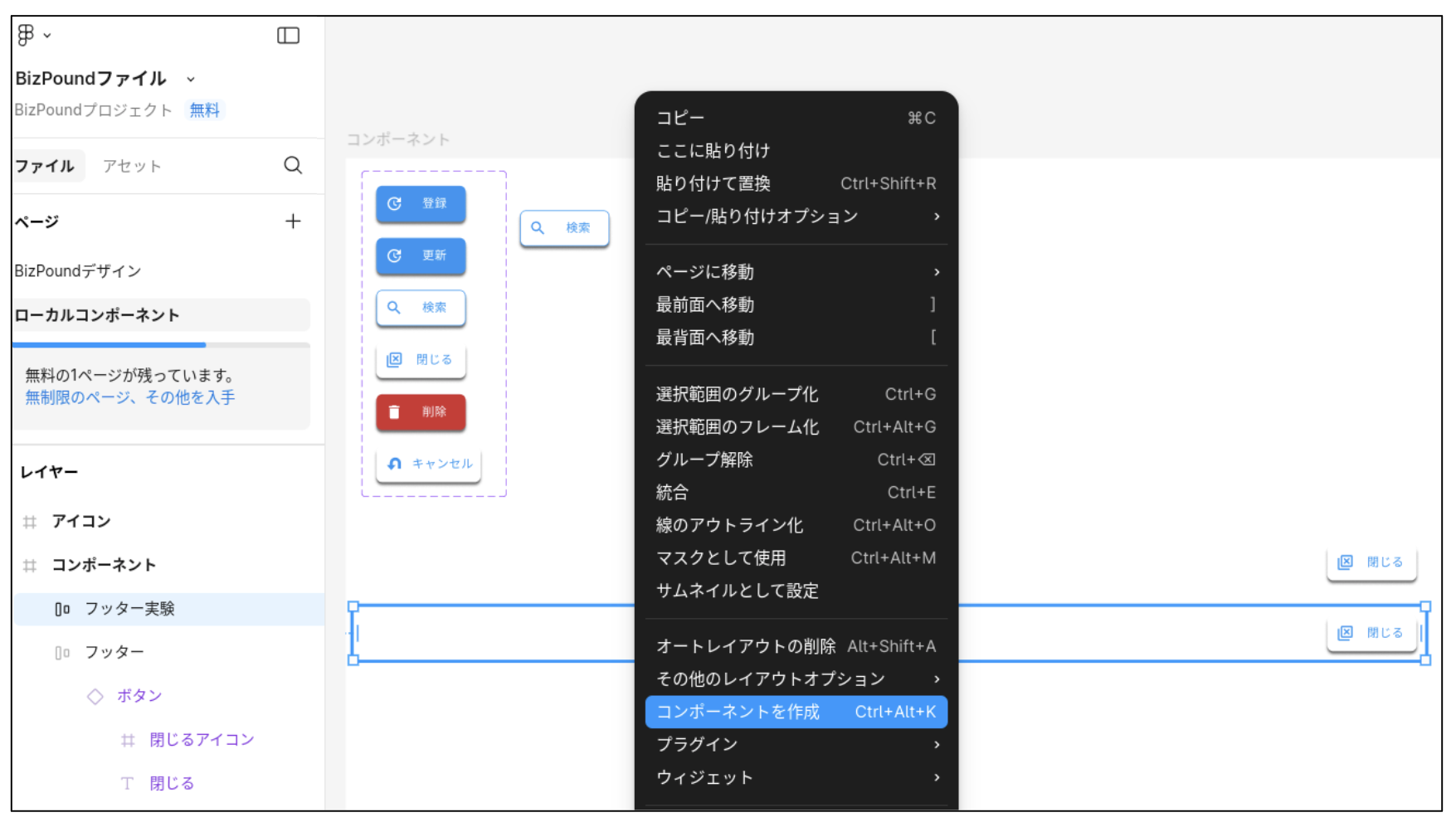This screenshot has width=1456, height=827.
Task: Expand ウィジェット submenu
Action: [796, 778]
